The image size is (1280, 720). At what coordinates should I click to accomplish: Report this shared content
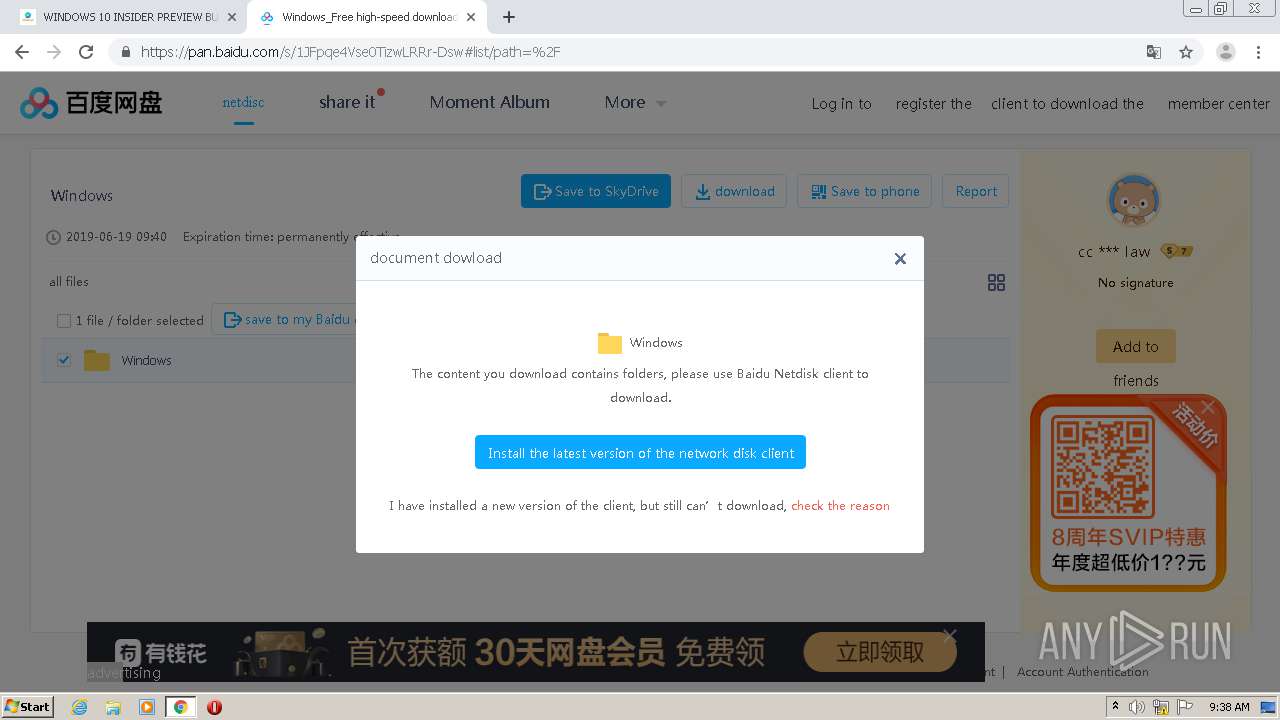point(976,191)
